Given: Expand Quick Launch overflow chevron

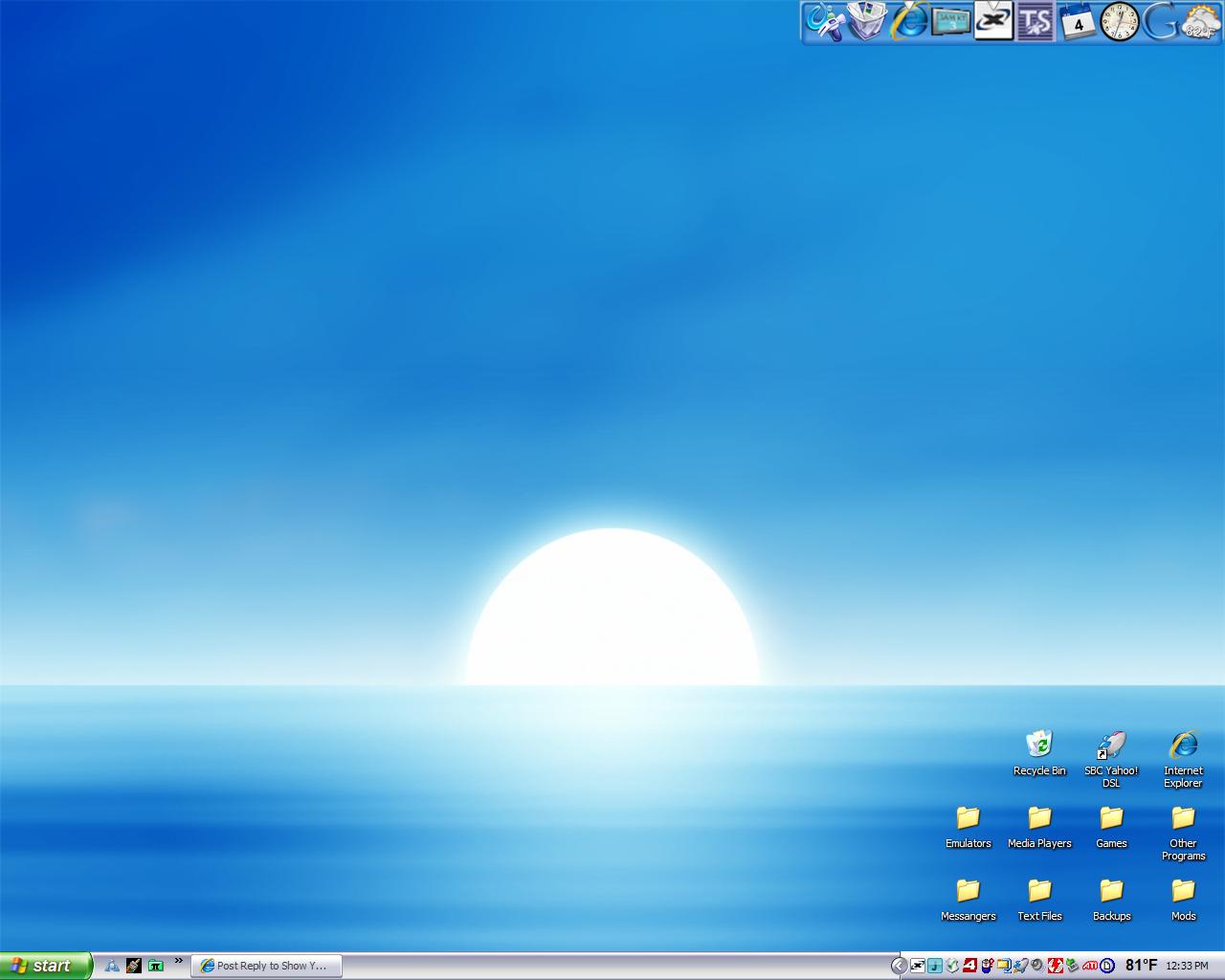Looking at the screenshot, I should (x=178, y=961).
